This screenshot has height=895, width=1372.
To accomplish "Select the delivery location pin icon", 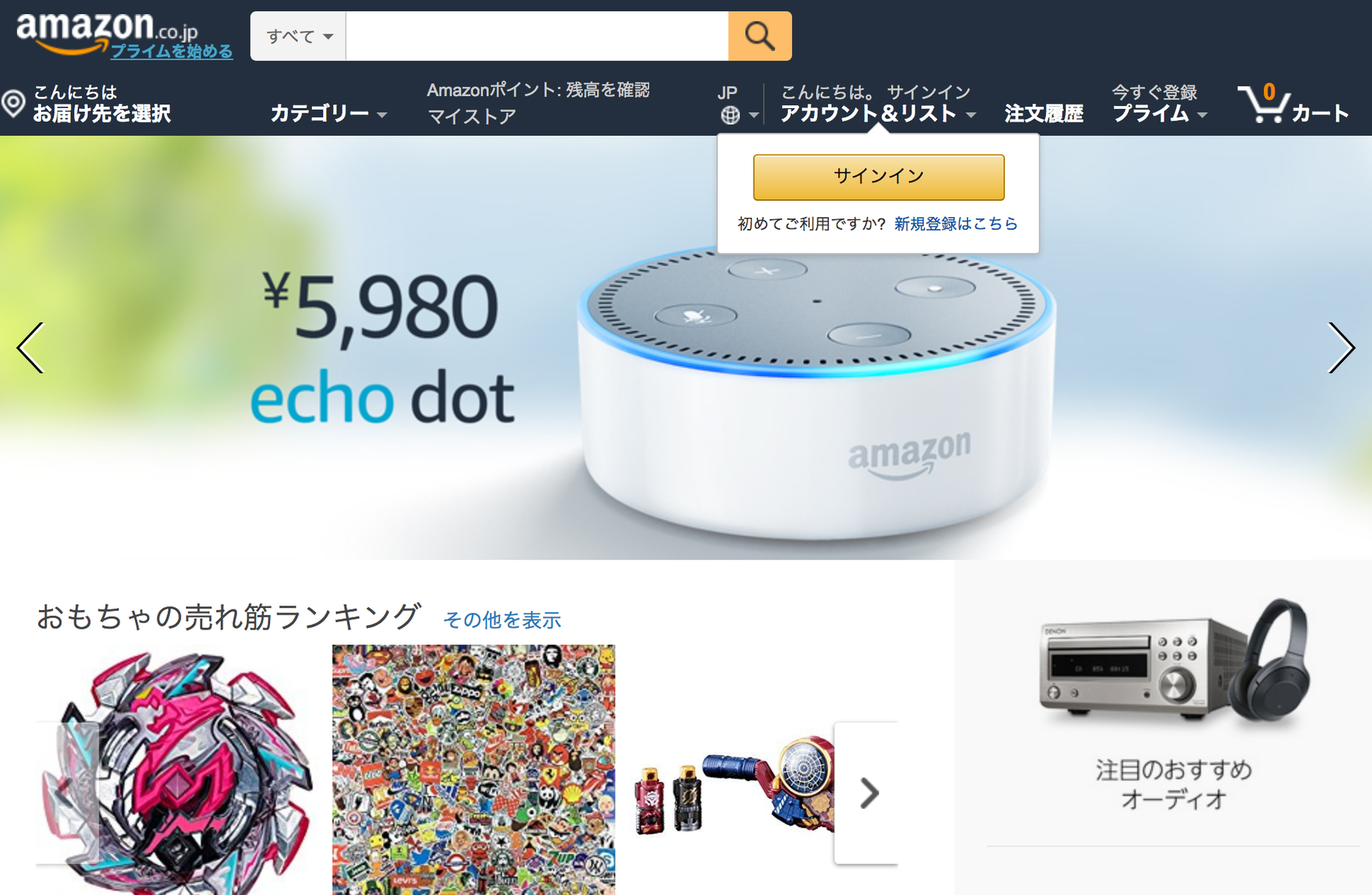I will point(13,104).
